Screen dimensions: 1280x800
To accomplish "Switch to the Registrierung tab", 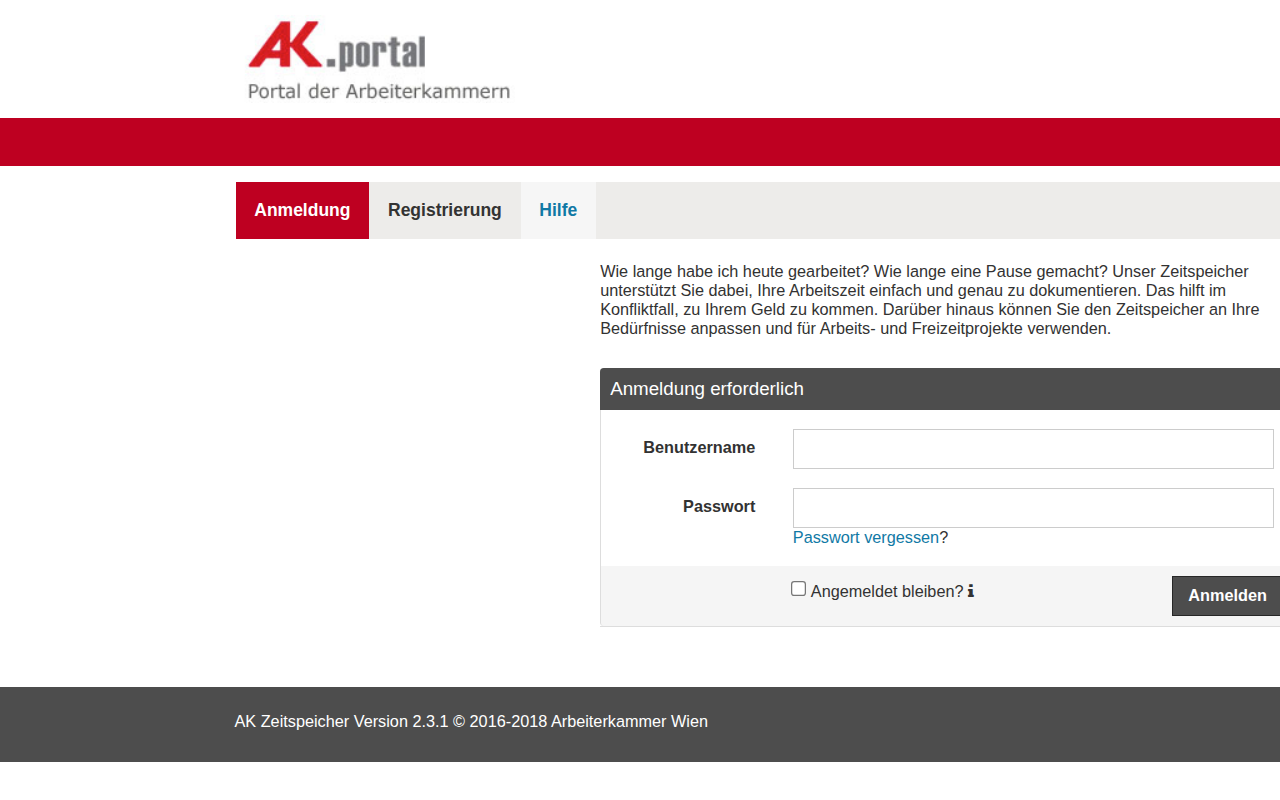I will pyautogui.click(x=444, y=210).
